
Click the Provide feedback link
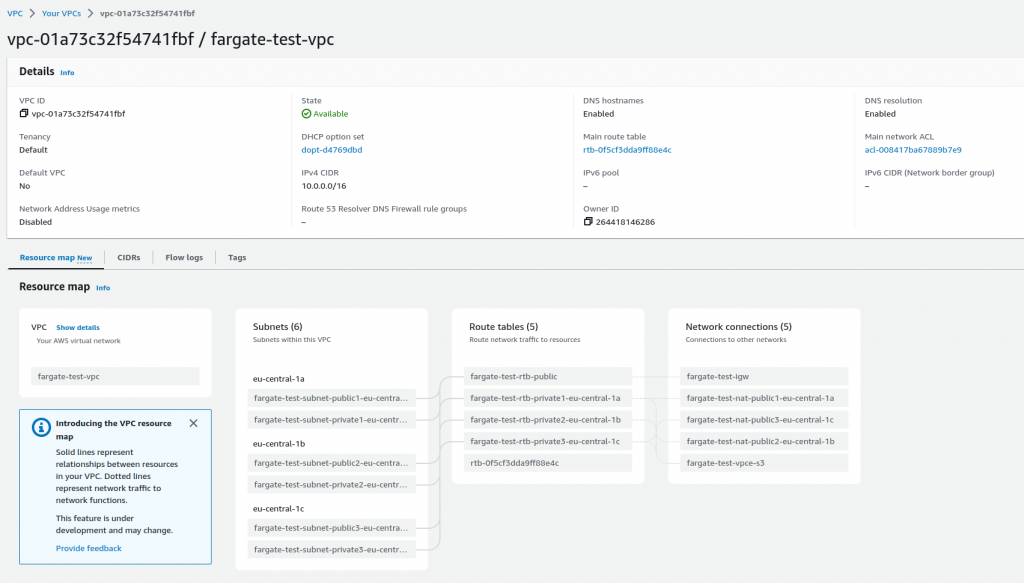tap(88, 547)
